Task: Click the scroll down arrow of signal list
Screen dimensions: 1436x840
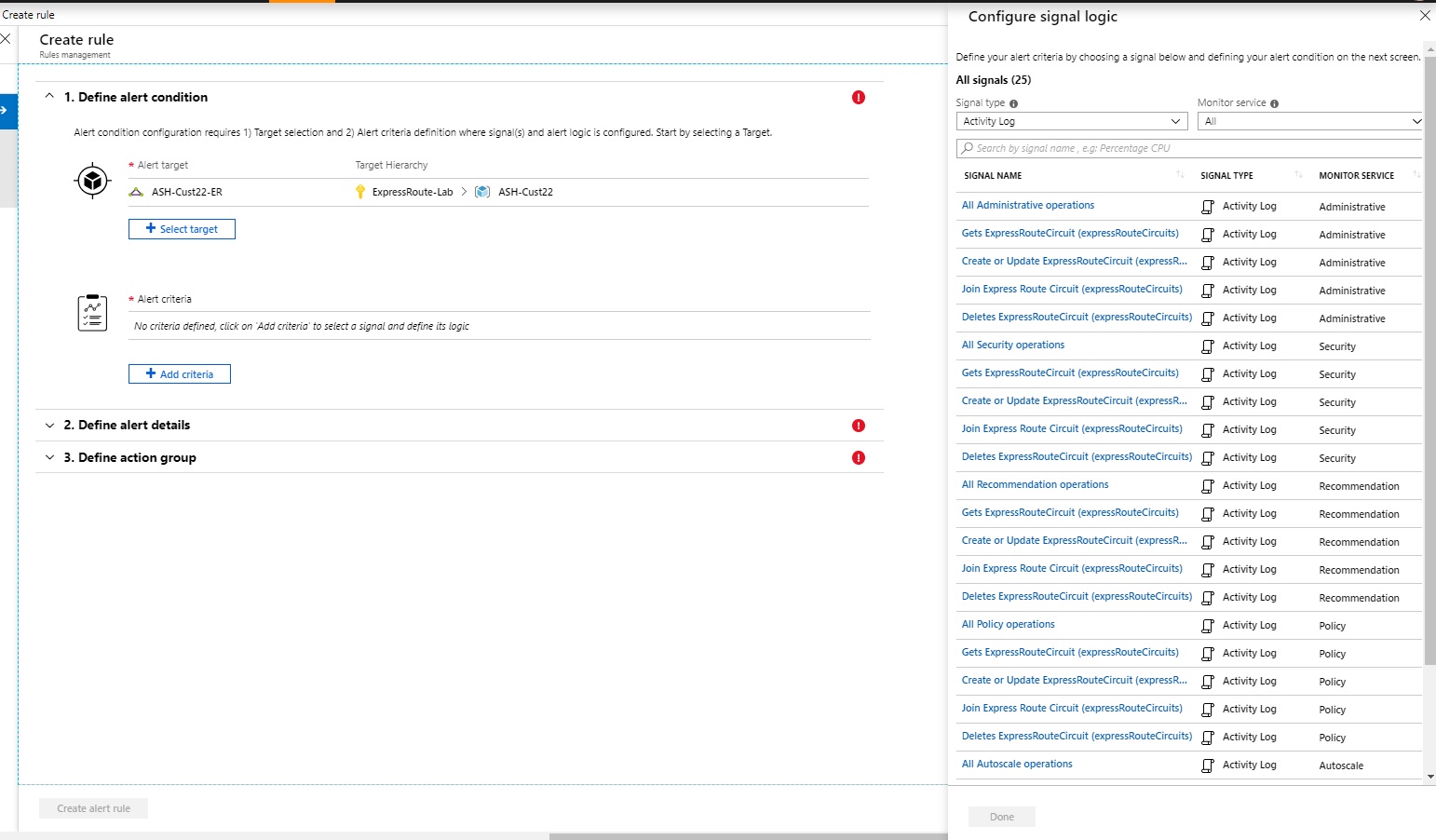Action: [x=1430, y=777]
